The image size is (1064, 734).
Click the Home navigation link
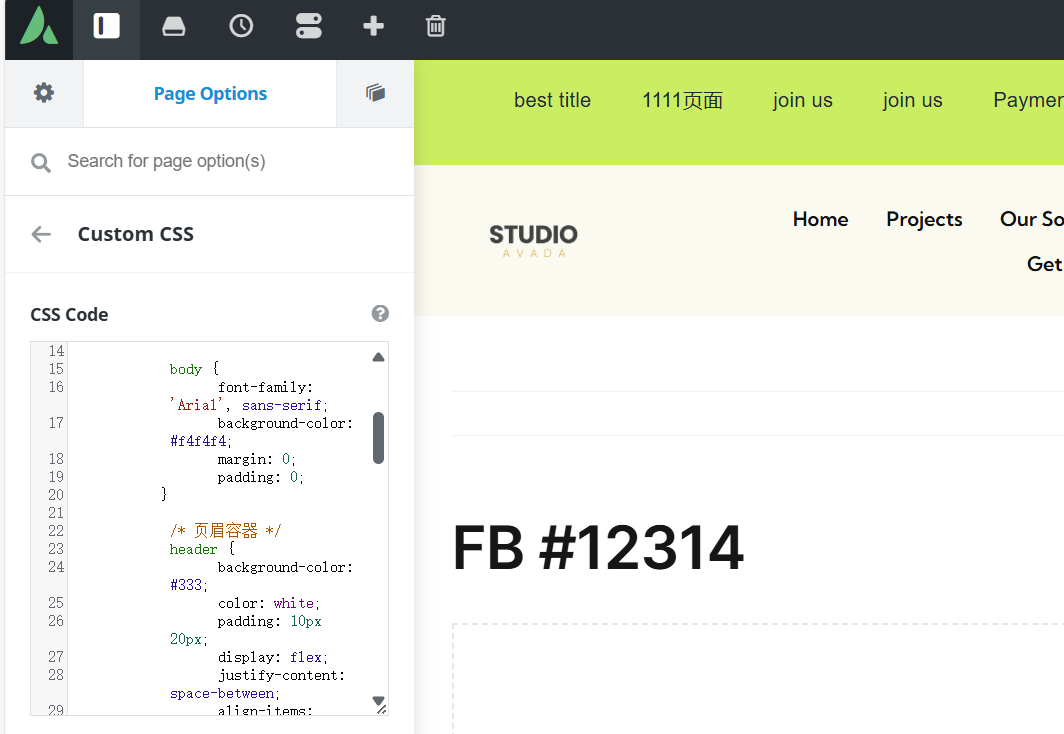coord(820,219)
